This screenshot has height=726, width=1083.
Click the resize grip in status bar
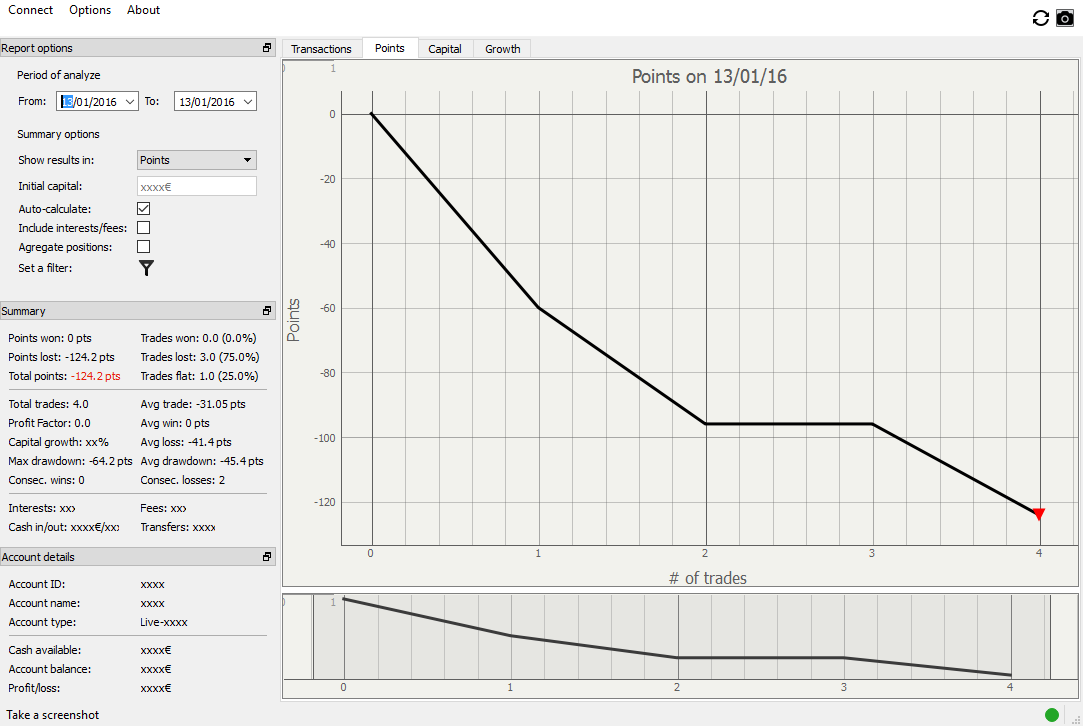coord(1076,719)
